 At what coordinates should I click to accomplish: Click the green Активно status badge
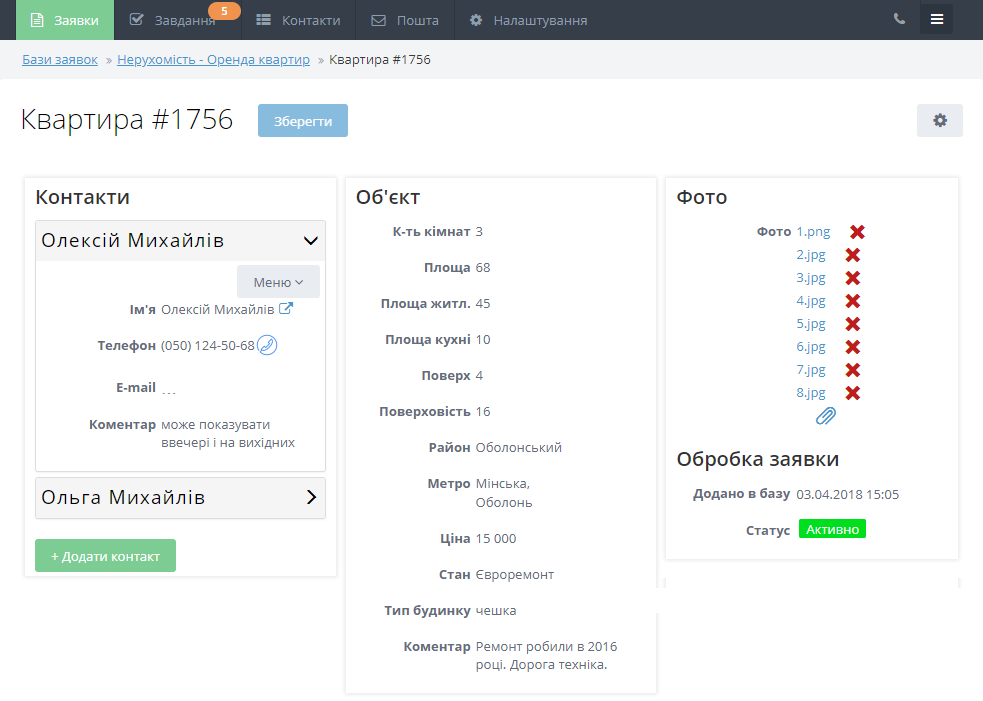pos(832,529)
